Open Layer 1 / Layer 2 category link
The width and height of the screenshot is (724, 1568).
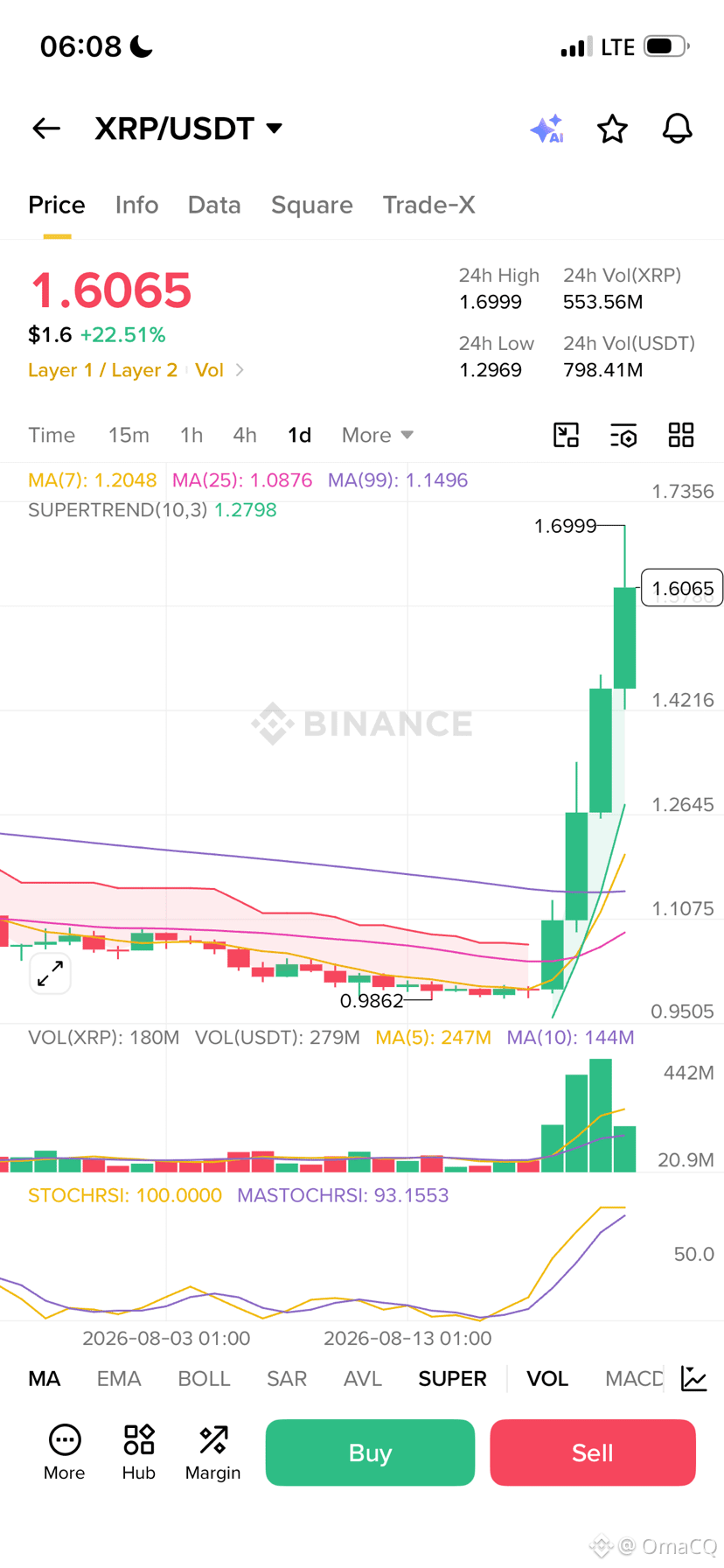pyautogui.click(x=103, y=370)
